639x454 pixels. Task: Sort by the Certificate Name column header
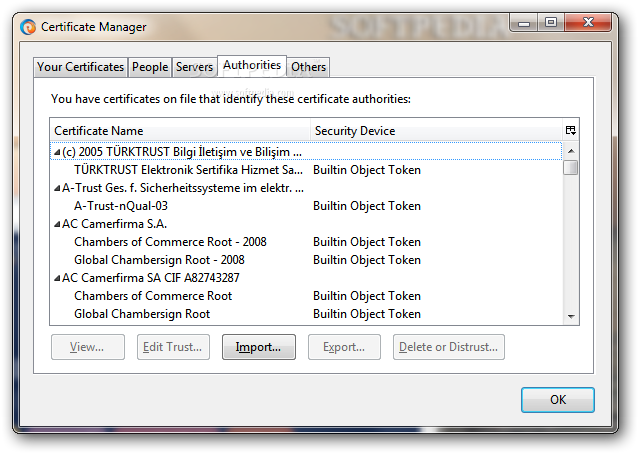coord(181,130)
